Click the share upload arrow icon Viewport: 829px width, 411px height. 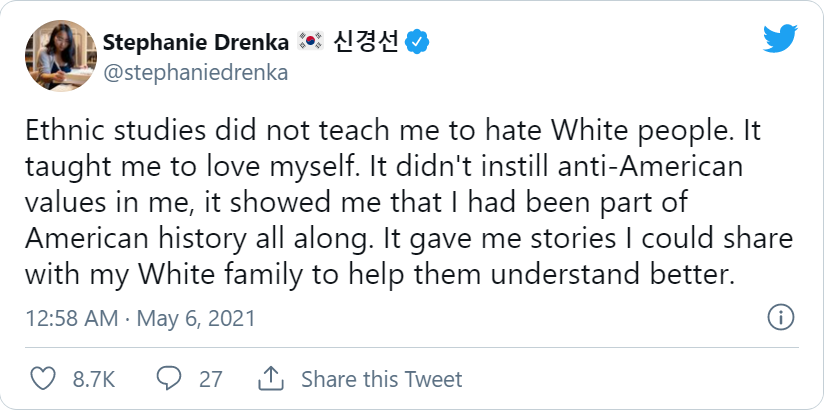pyautogui.click(x=271, y=378)
